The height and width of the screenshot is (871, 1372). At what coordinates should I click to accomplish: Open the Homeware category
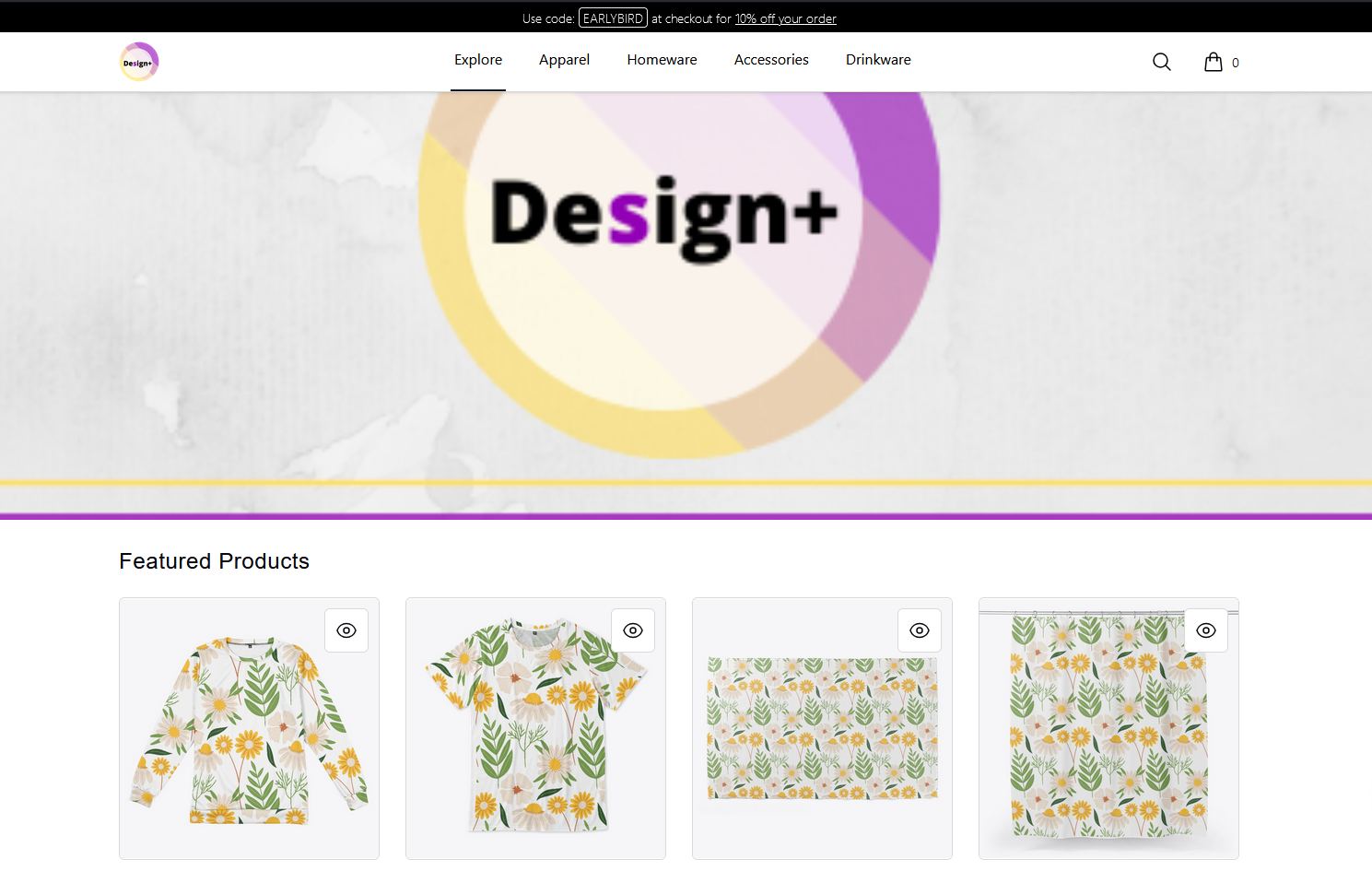click(x=662, y=60)
